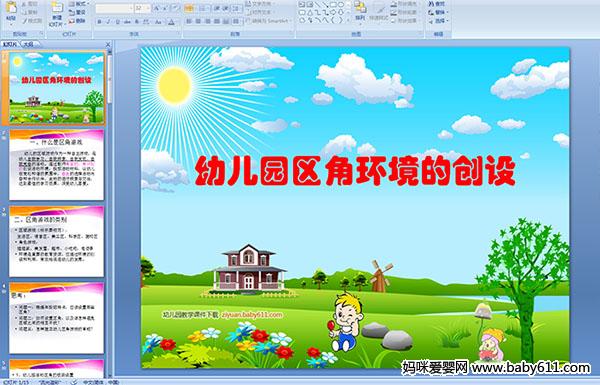The width and height of the screenshot is (600, 385).
Task: Switch to the Outline tab in slide pane
Action: point(28,44)
